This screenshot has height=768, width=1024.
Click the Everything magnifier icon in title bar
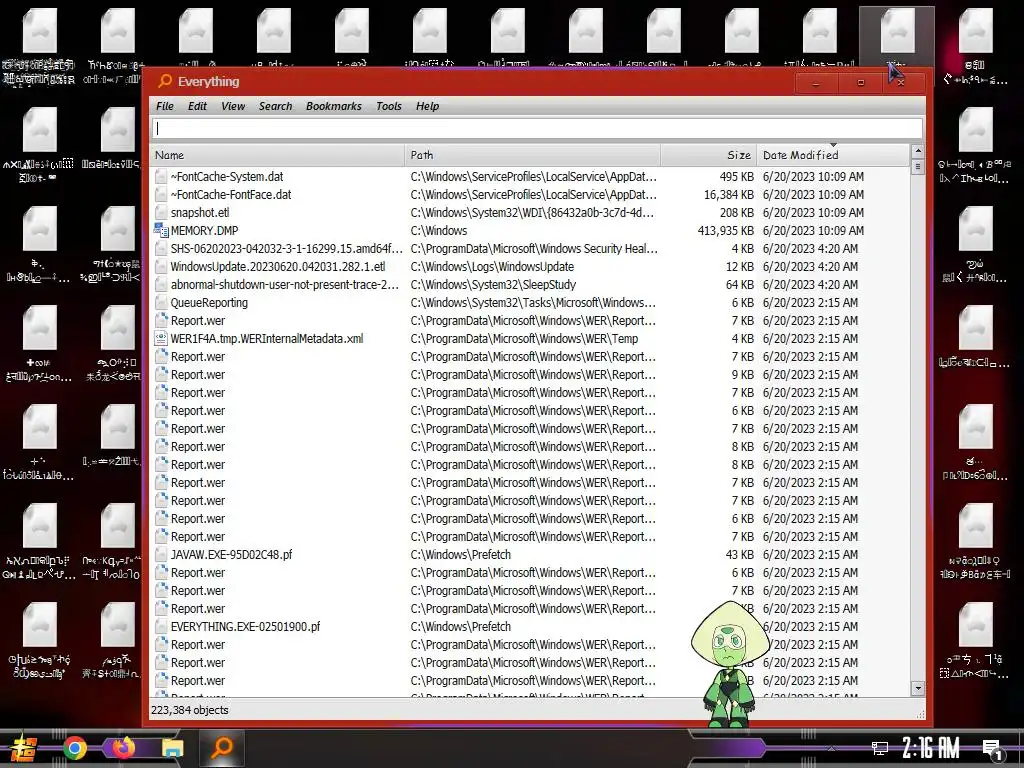165,81
